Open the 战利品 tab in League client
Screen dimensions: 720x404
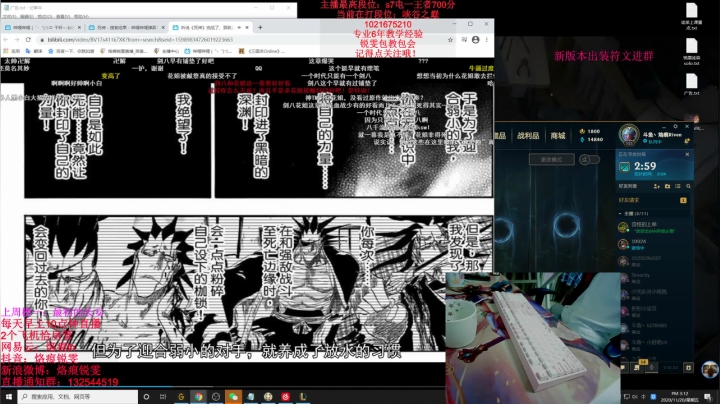click(528, 135)
